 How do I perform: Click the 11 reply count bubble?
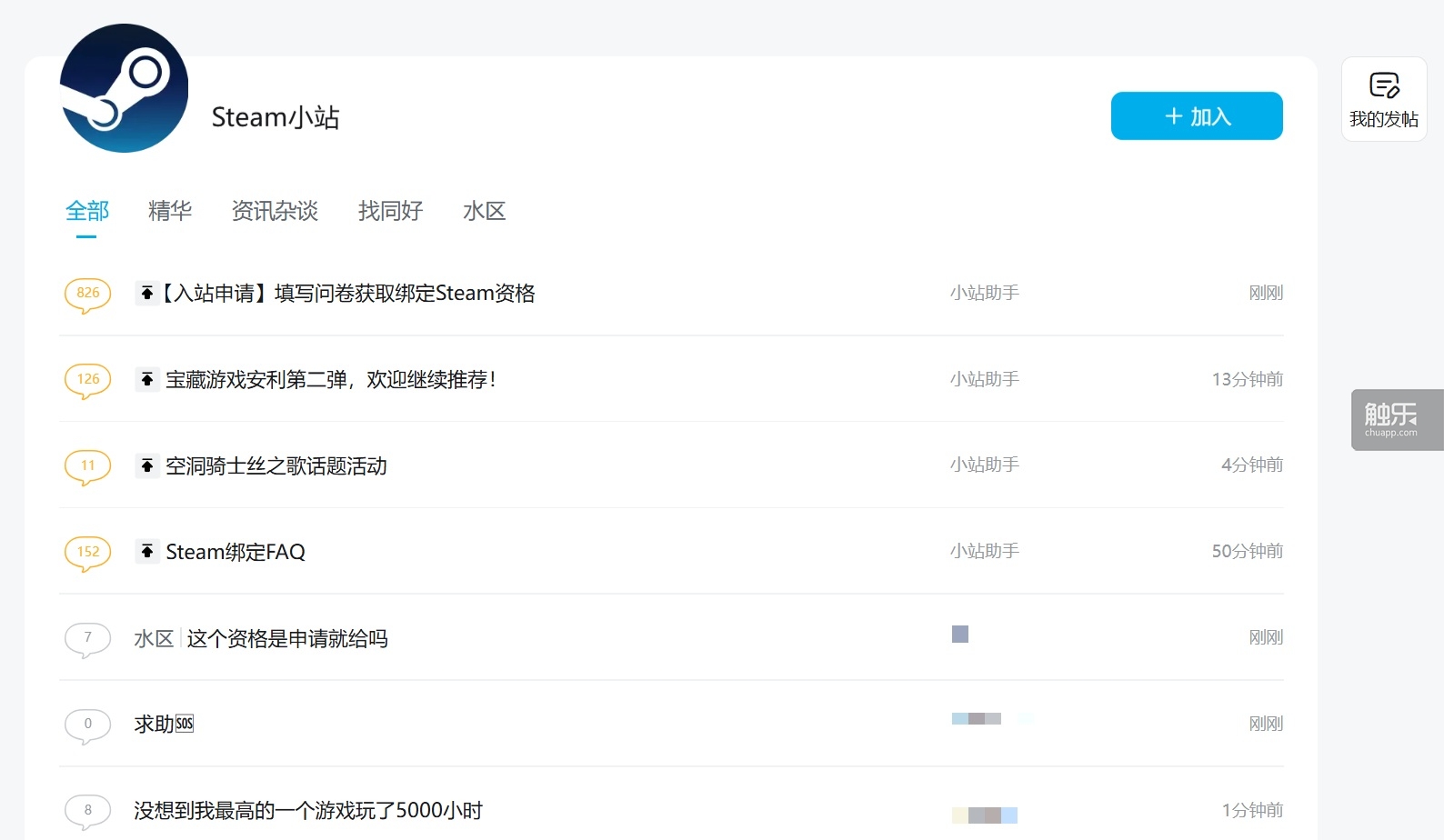88,467
